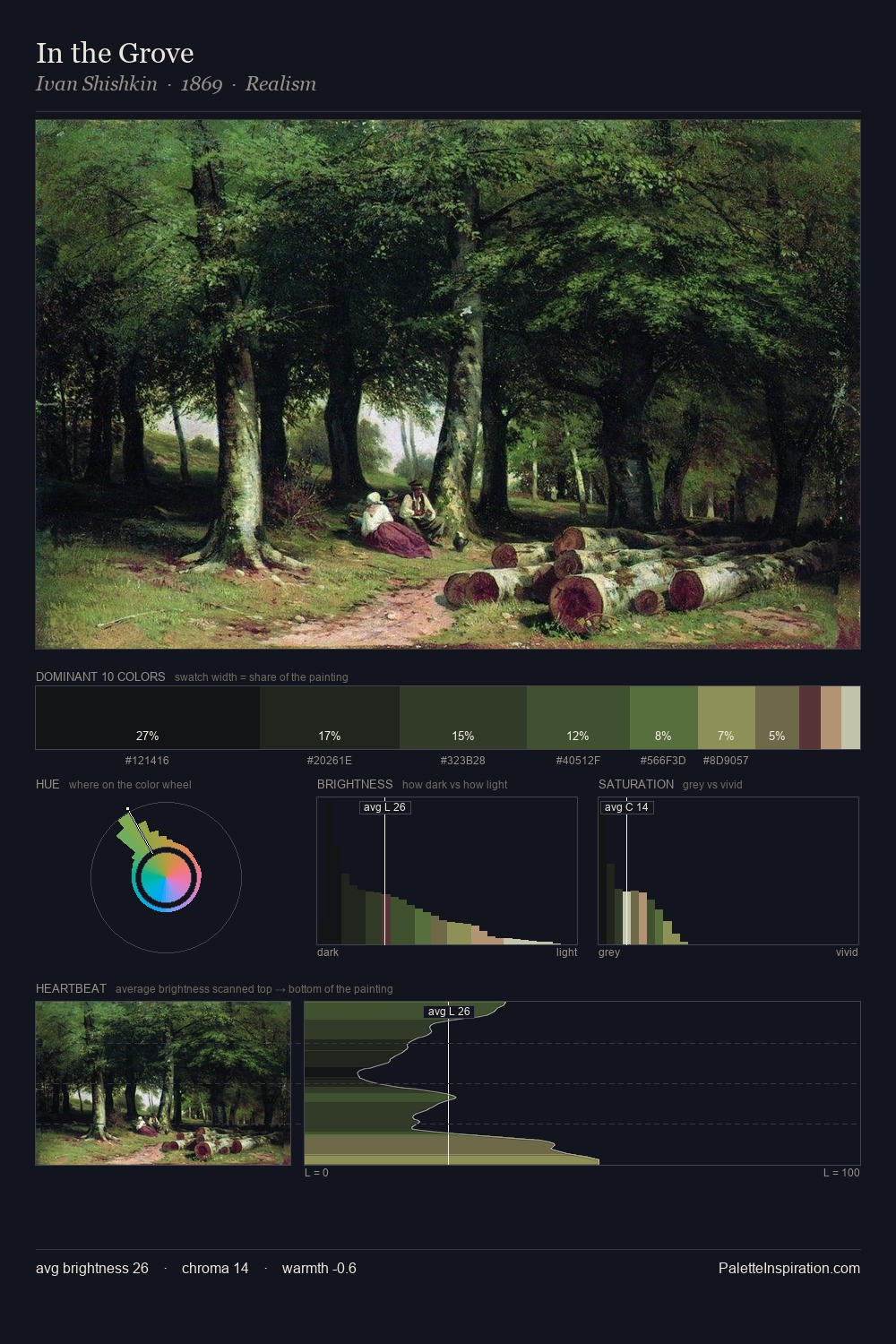Click the 'L = 100' axis label
Screen dimensions: 896x1344
841,1173
